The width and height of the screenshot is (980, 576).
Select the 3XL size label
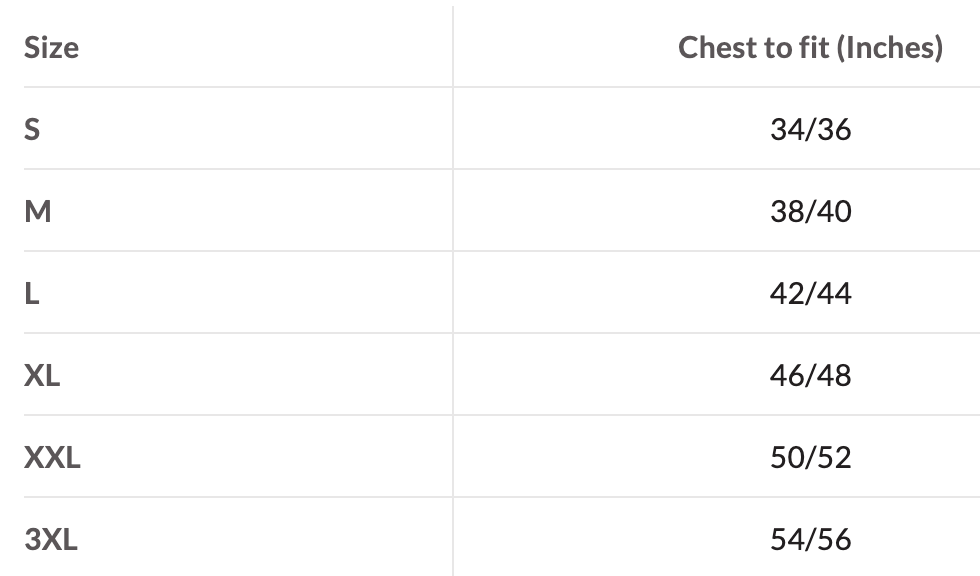click(51, 539)
